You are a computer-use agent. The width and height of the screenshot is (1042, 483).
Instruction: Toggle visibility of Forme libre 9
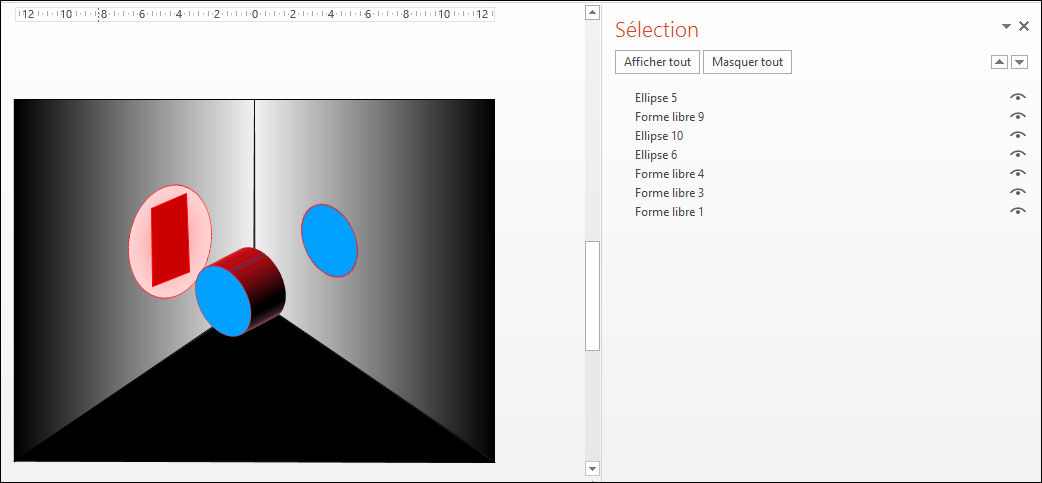click(1017, 116)
